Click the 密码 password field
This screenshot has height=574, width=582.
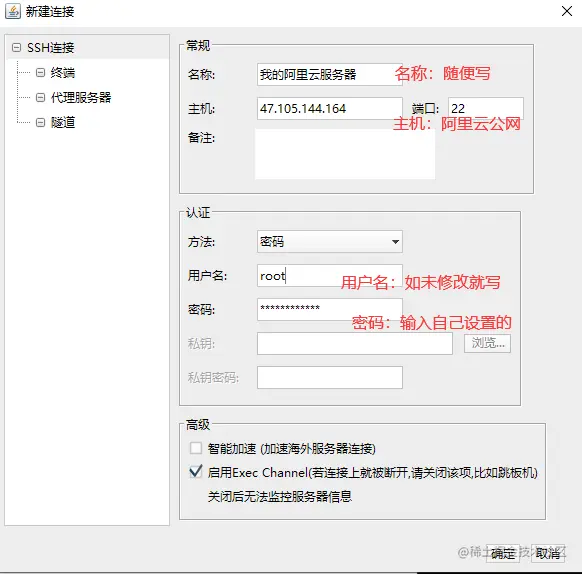click(330, 309)
